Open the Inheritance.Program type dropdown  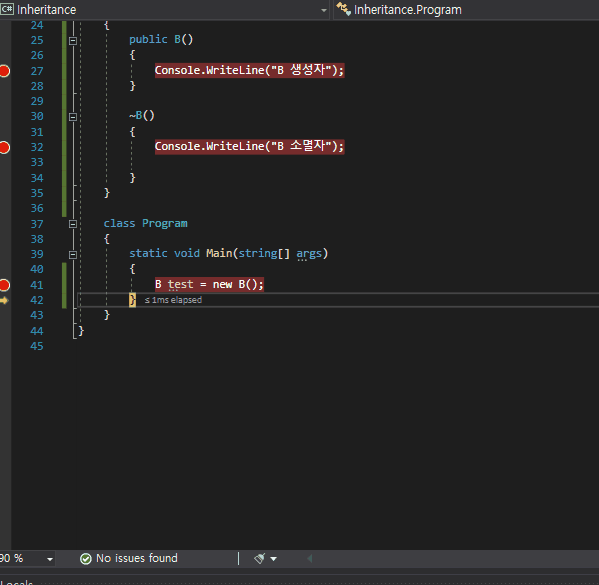point(466,10)
